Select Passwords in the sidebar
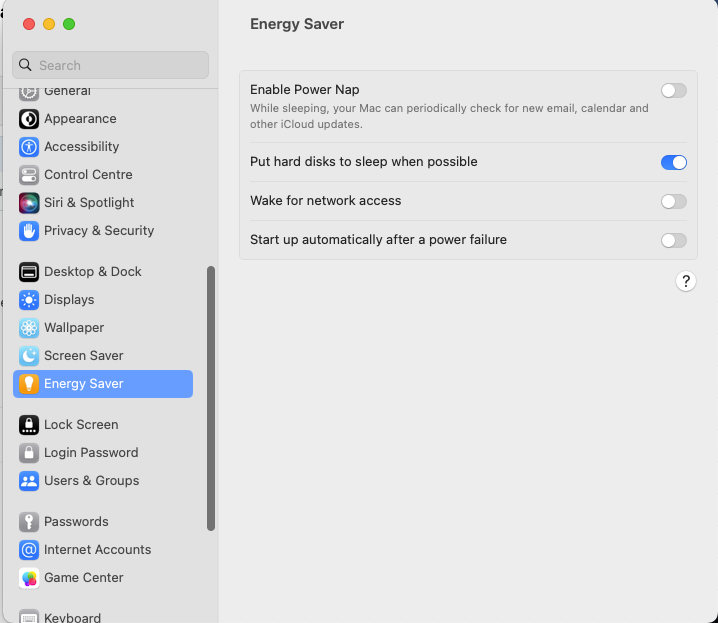Viewport: 718px width, 623px height. pos(103,522)
